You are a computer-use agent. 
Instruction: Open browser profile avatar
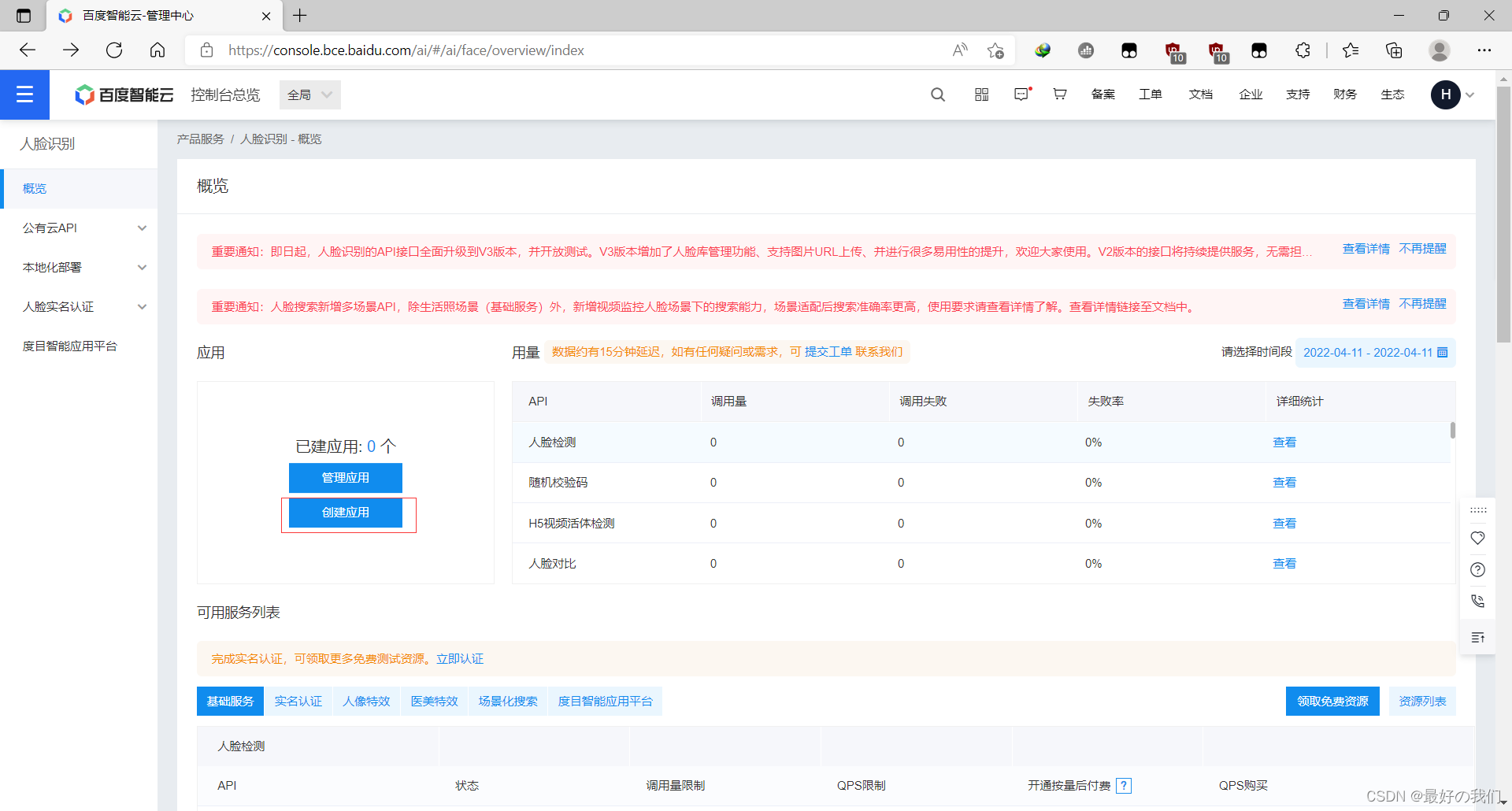[1440, 50]
